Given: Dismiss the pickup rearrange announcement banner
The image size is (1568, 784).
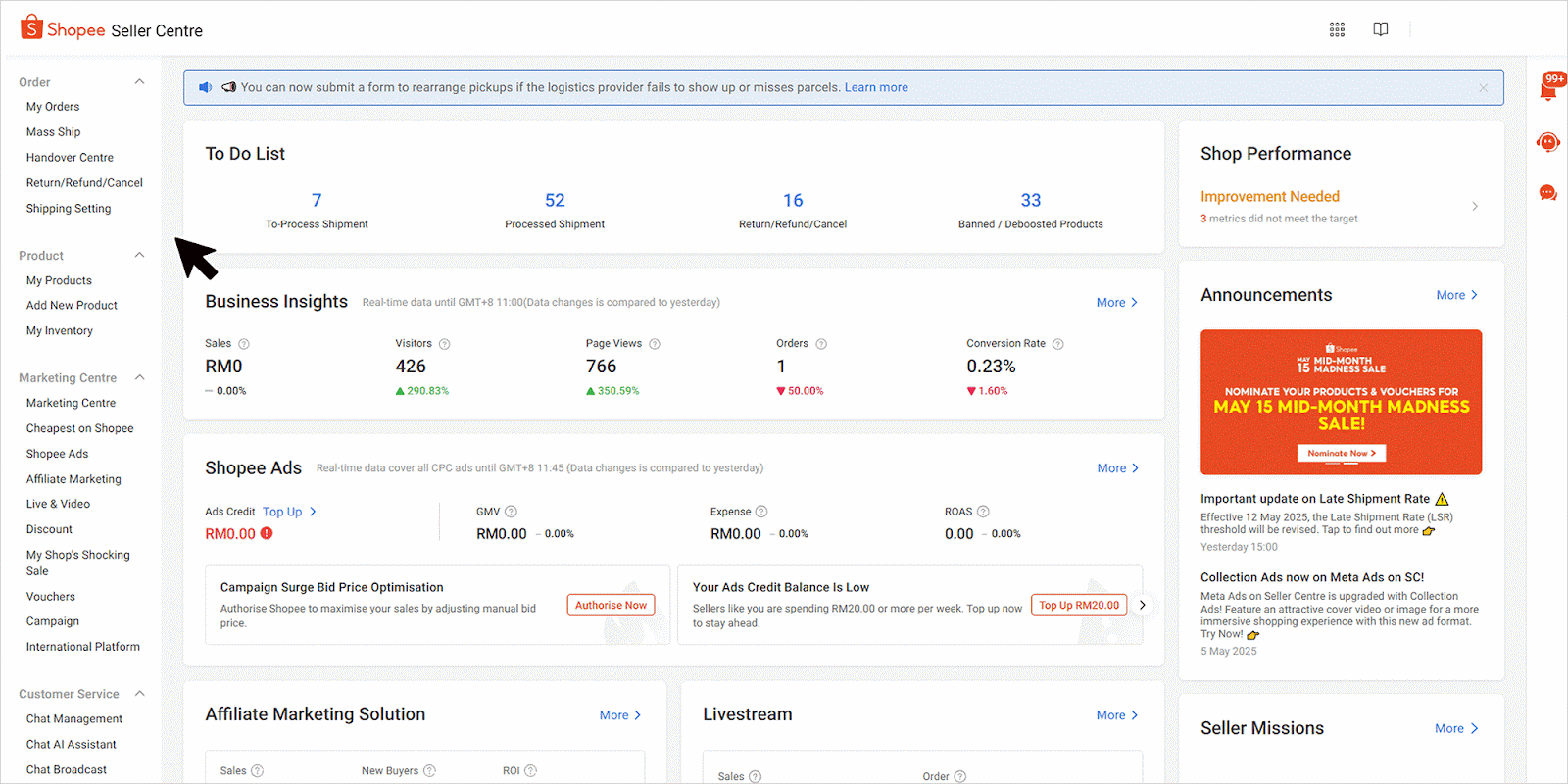Looking at the screenshot, I should click(x=1483, y=87).
